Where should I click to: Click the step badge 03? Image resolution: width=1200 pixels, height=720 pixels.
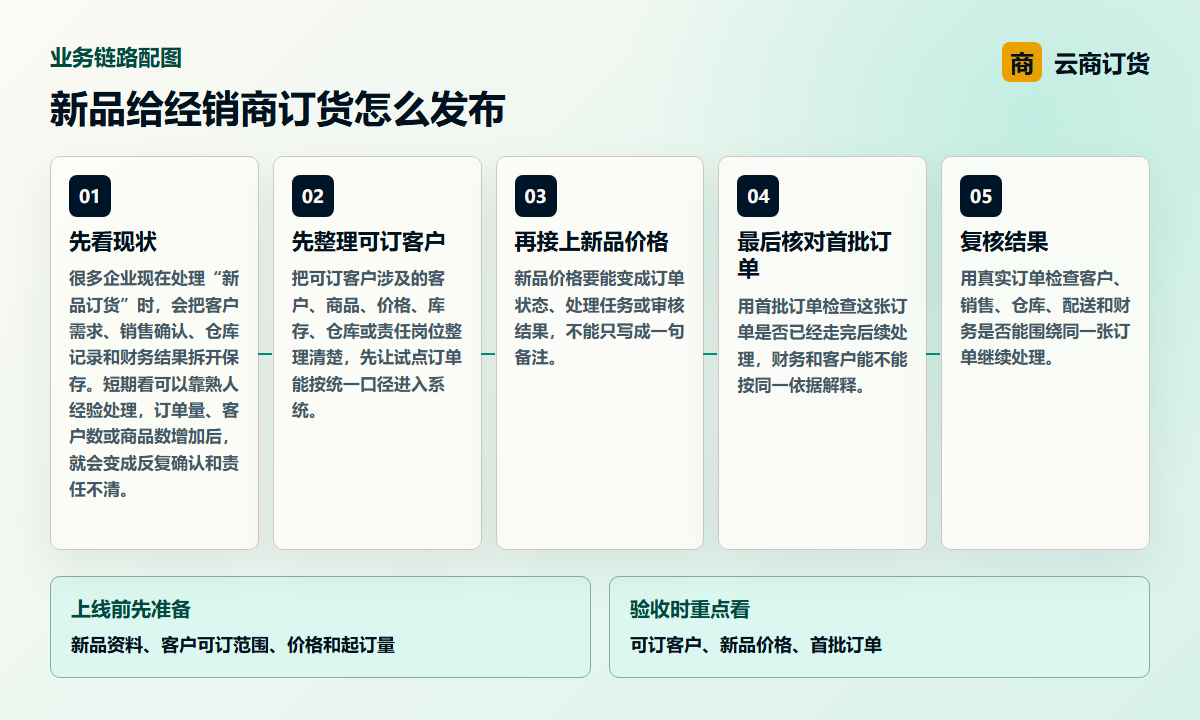[536, 196]
